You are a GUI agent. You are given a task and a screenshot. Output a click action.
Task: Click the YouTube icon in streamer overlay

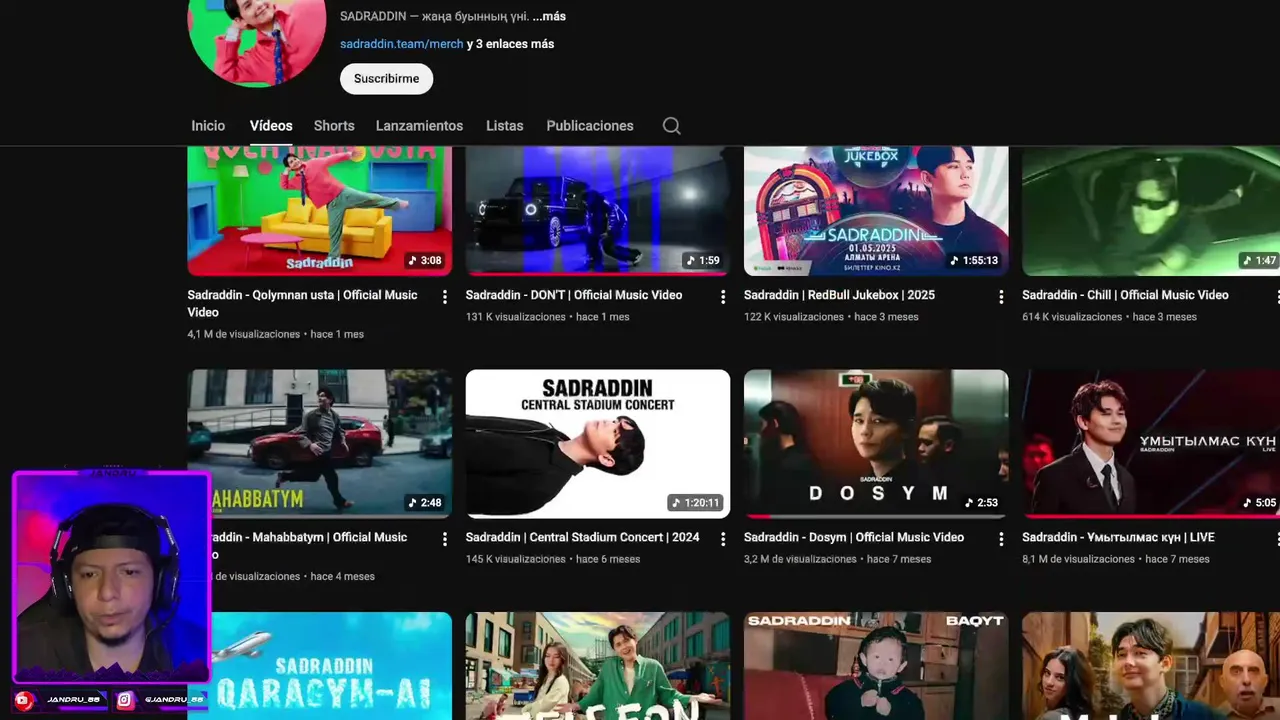tap(24, 700)
